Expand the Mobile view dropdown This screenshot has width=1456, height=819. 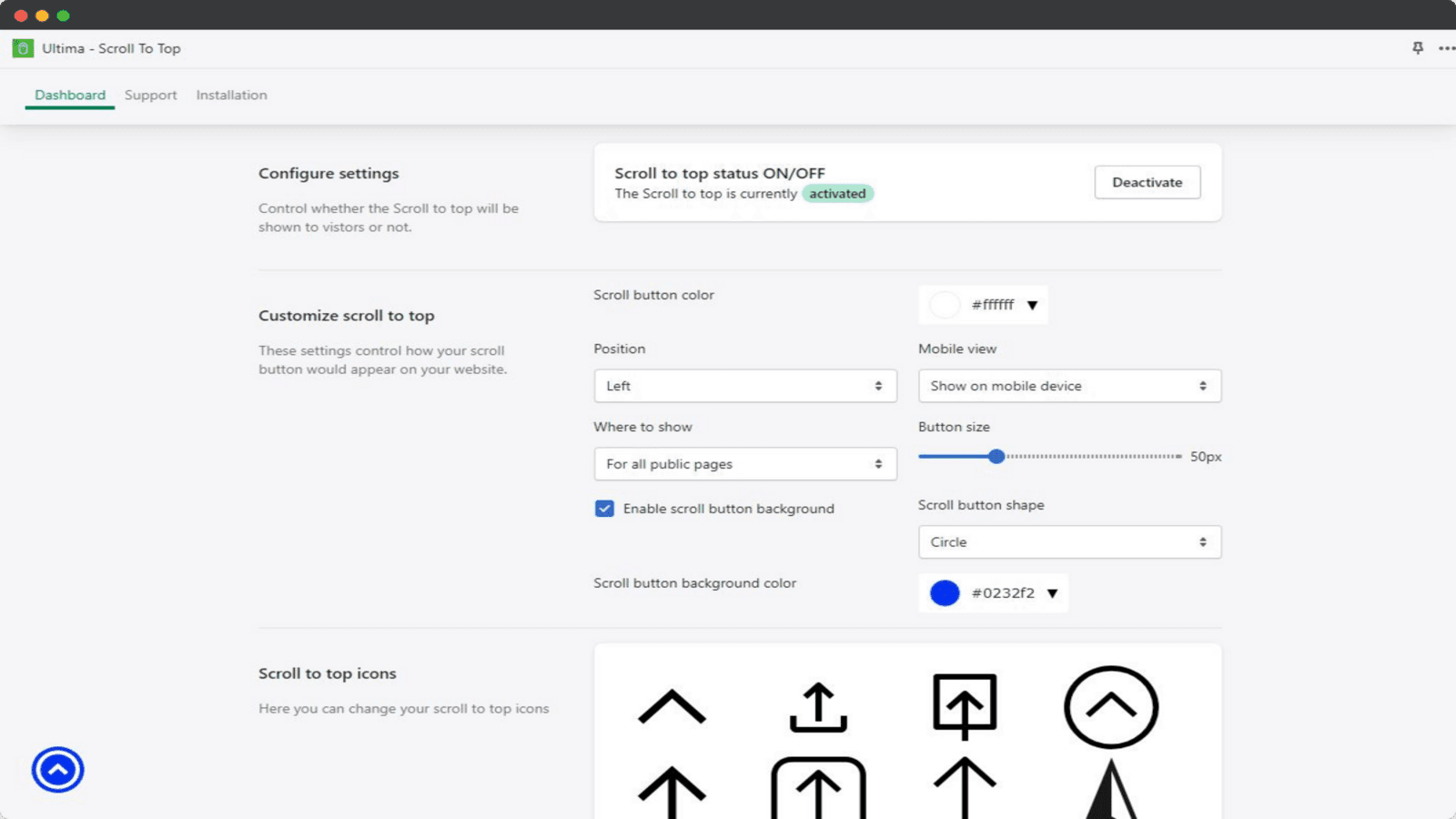click(x=1069, y=386)
